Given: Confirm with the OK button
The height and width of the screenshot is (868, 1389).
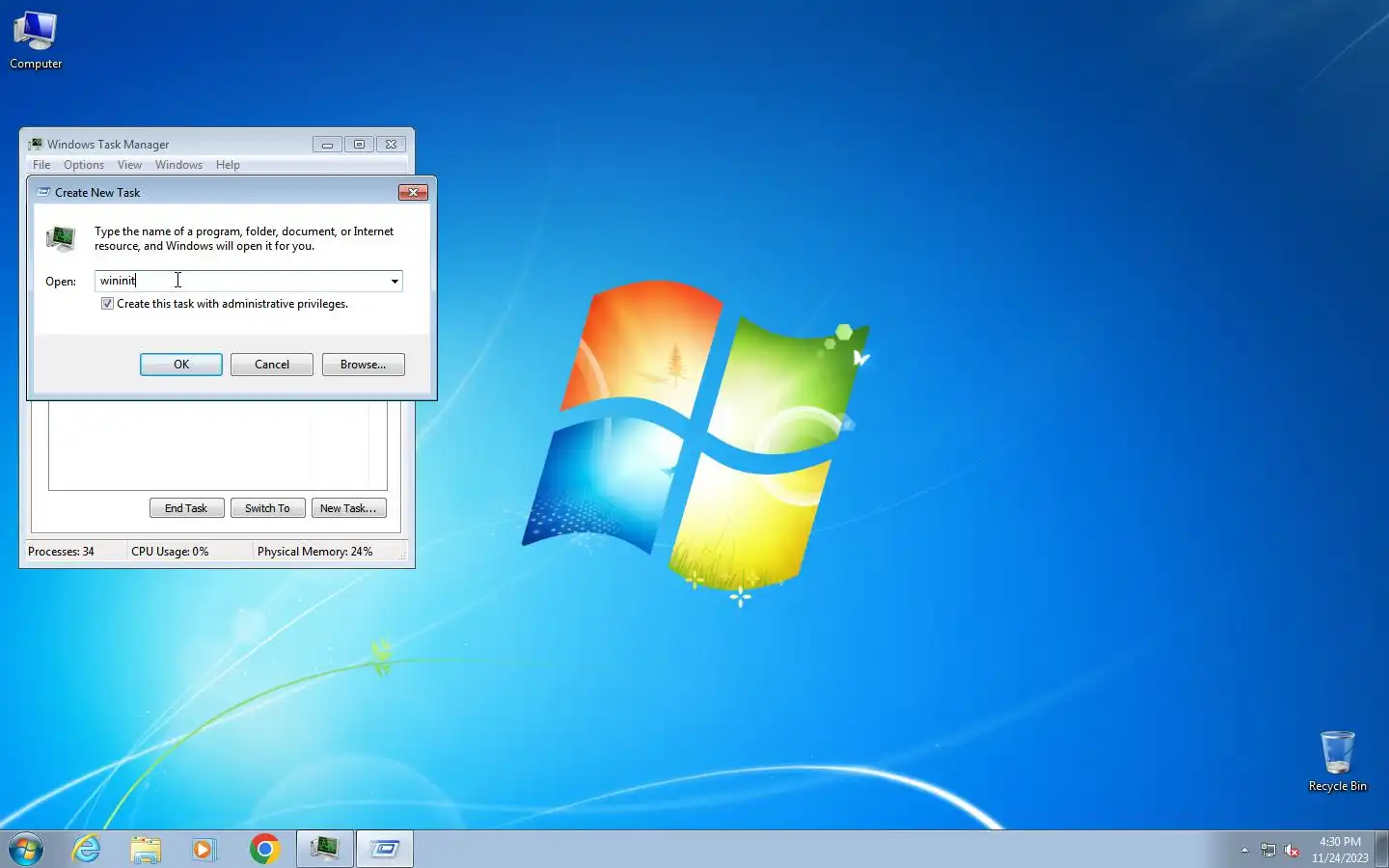Looking at the screenshot, I should (x=181, y=365).
